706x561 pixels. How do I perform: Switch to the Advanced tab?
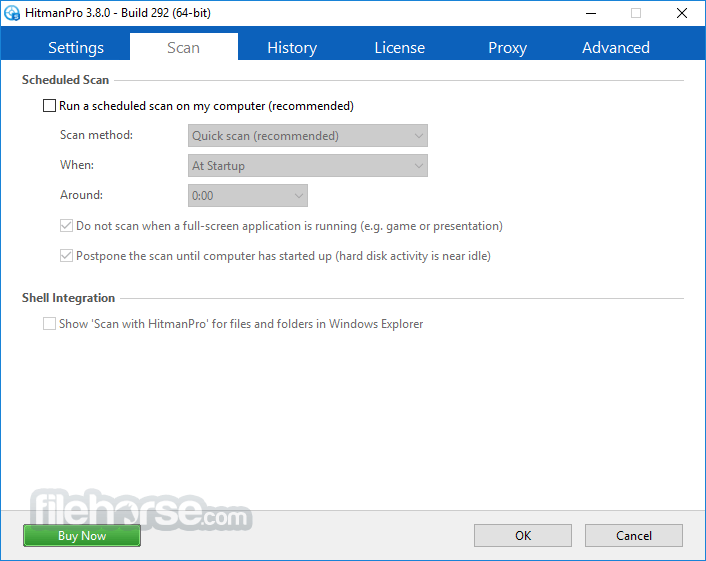click(x=615, y=48)
